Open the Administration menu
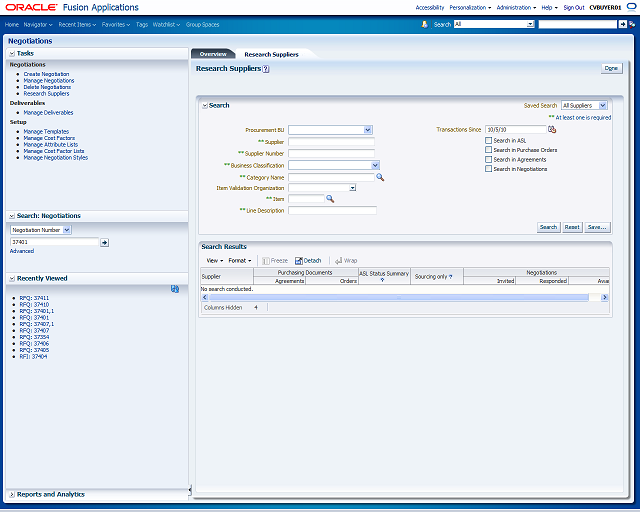 click(516, 7)
